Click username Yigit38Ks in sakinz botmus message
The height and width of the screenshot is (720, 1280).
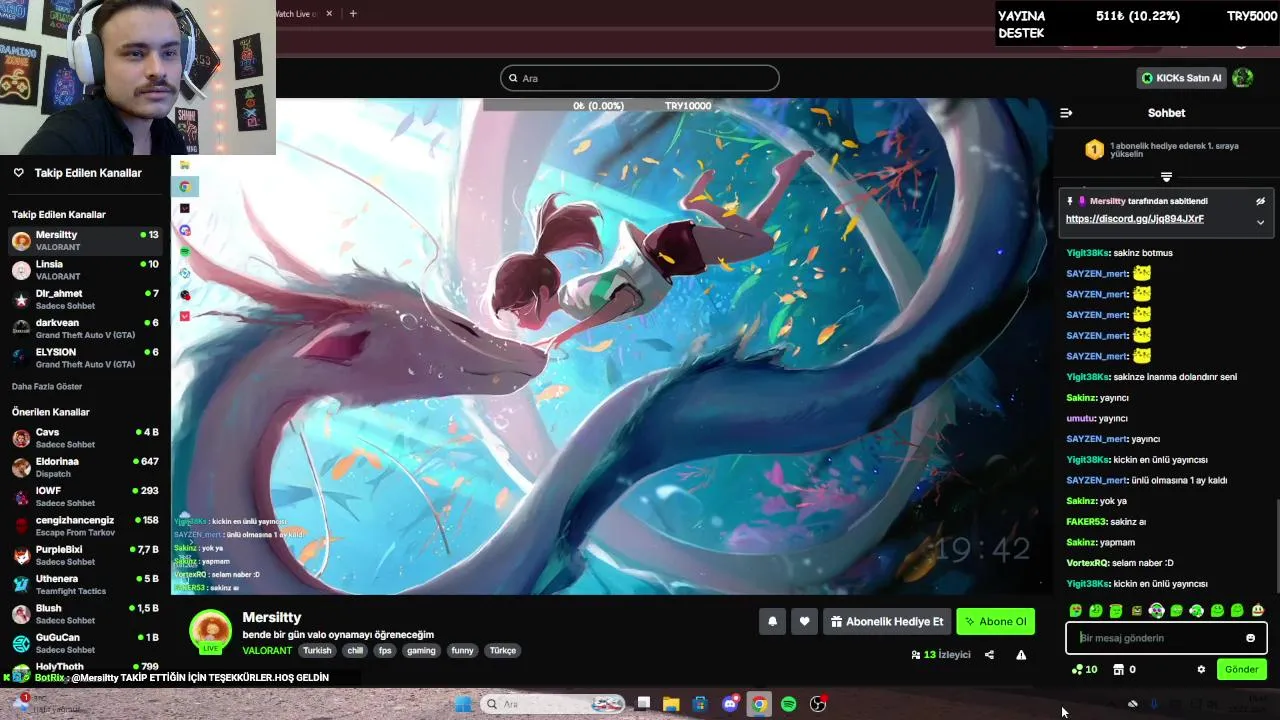[1088, 253]
